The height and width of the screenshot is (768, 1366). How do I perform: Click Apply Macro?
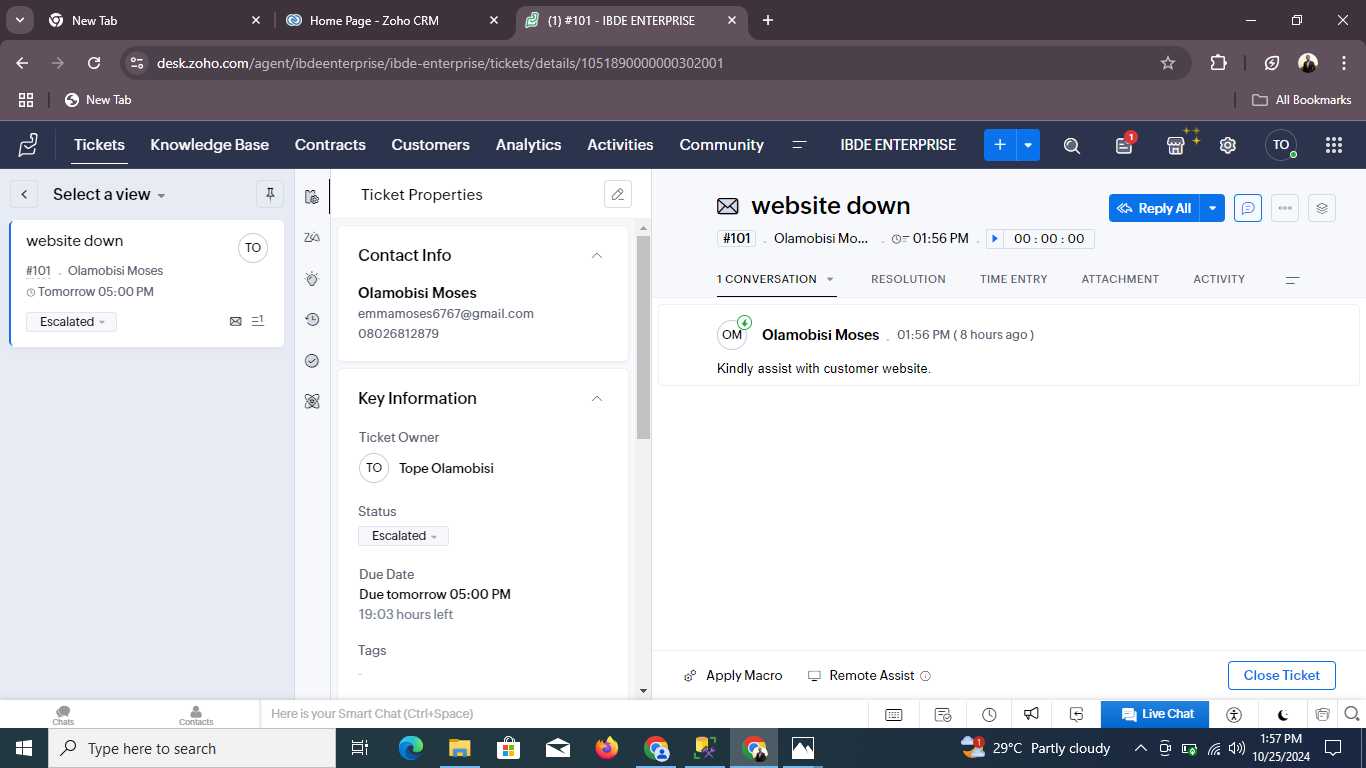(x=733, y=676)
